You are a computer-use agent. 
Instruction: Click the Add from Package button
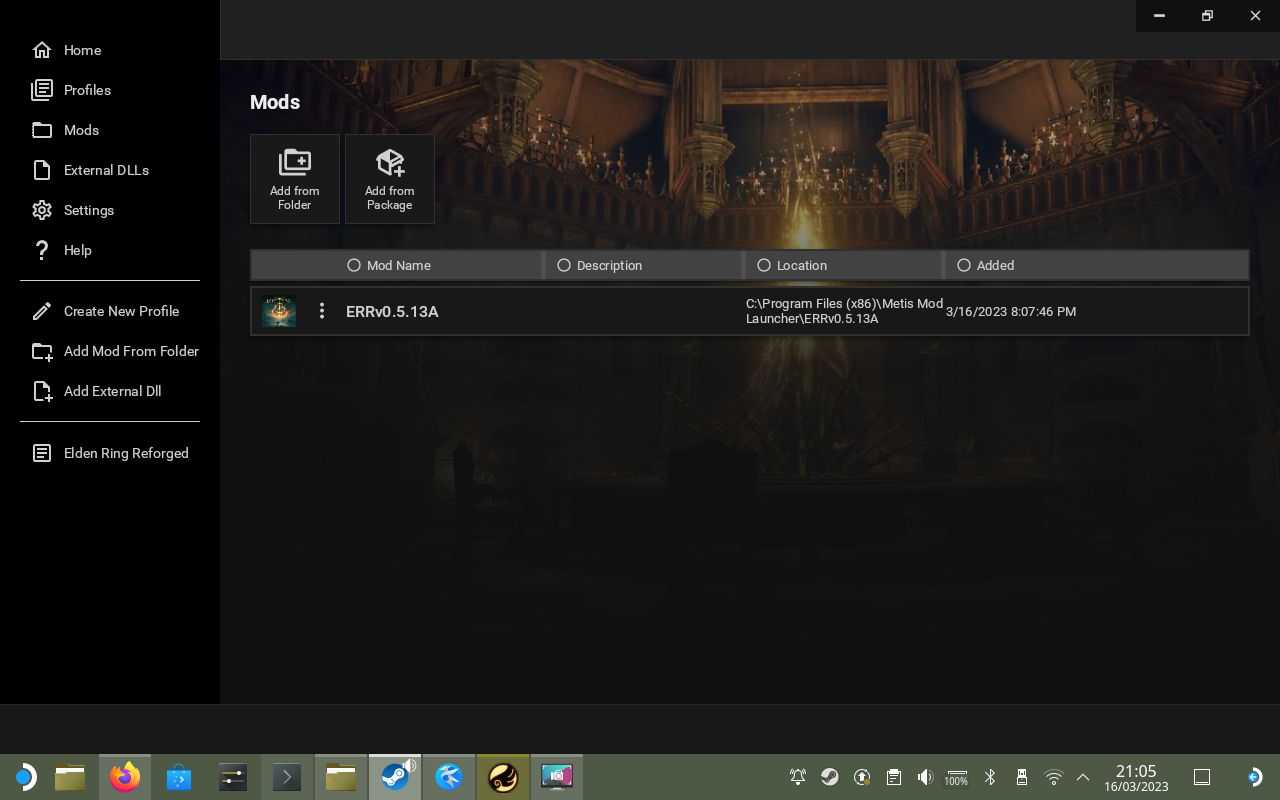click(389, 178)
